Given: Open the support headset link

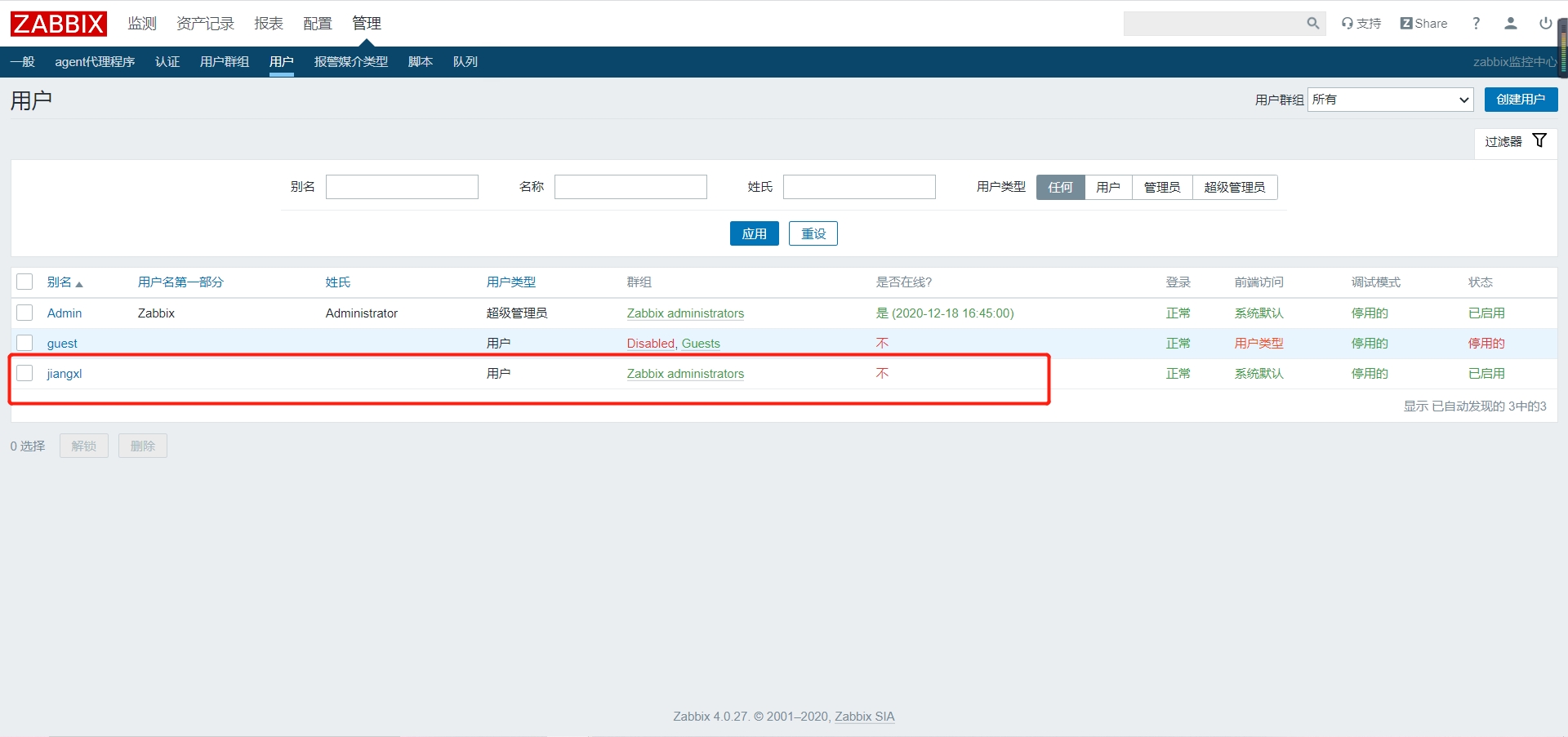Looking at the screenshot, I should (x=1361, y=24).
